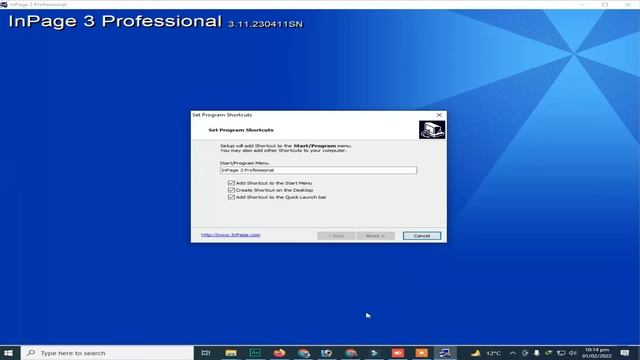The image size is (640, 360).
Task: Click the Cancel button in setup dialog
Action: pos(422,236)
